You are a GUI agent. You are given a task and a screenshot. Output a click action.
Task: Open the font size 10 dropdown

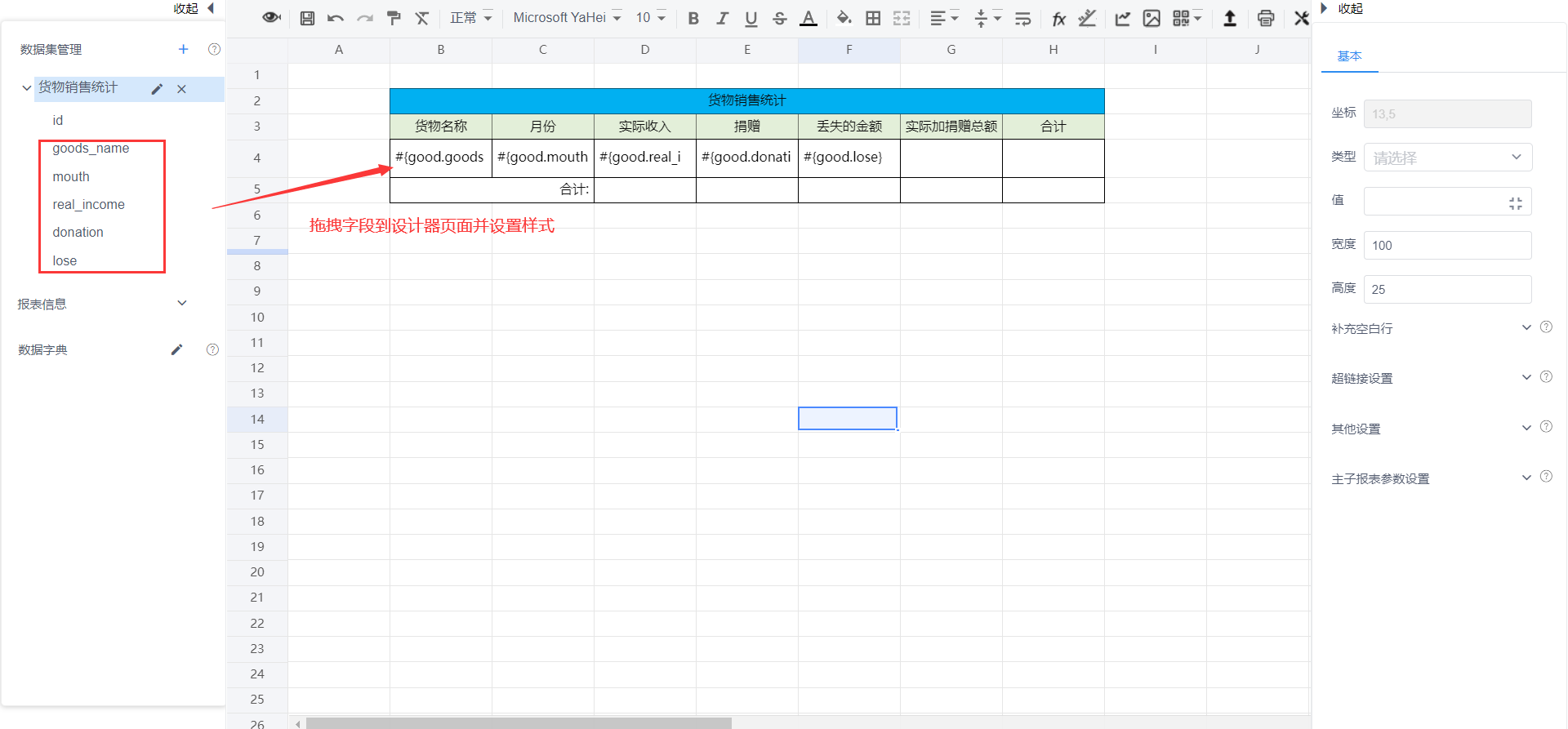click(x=651, y=18)
